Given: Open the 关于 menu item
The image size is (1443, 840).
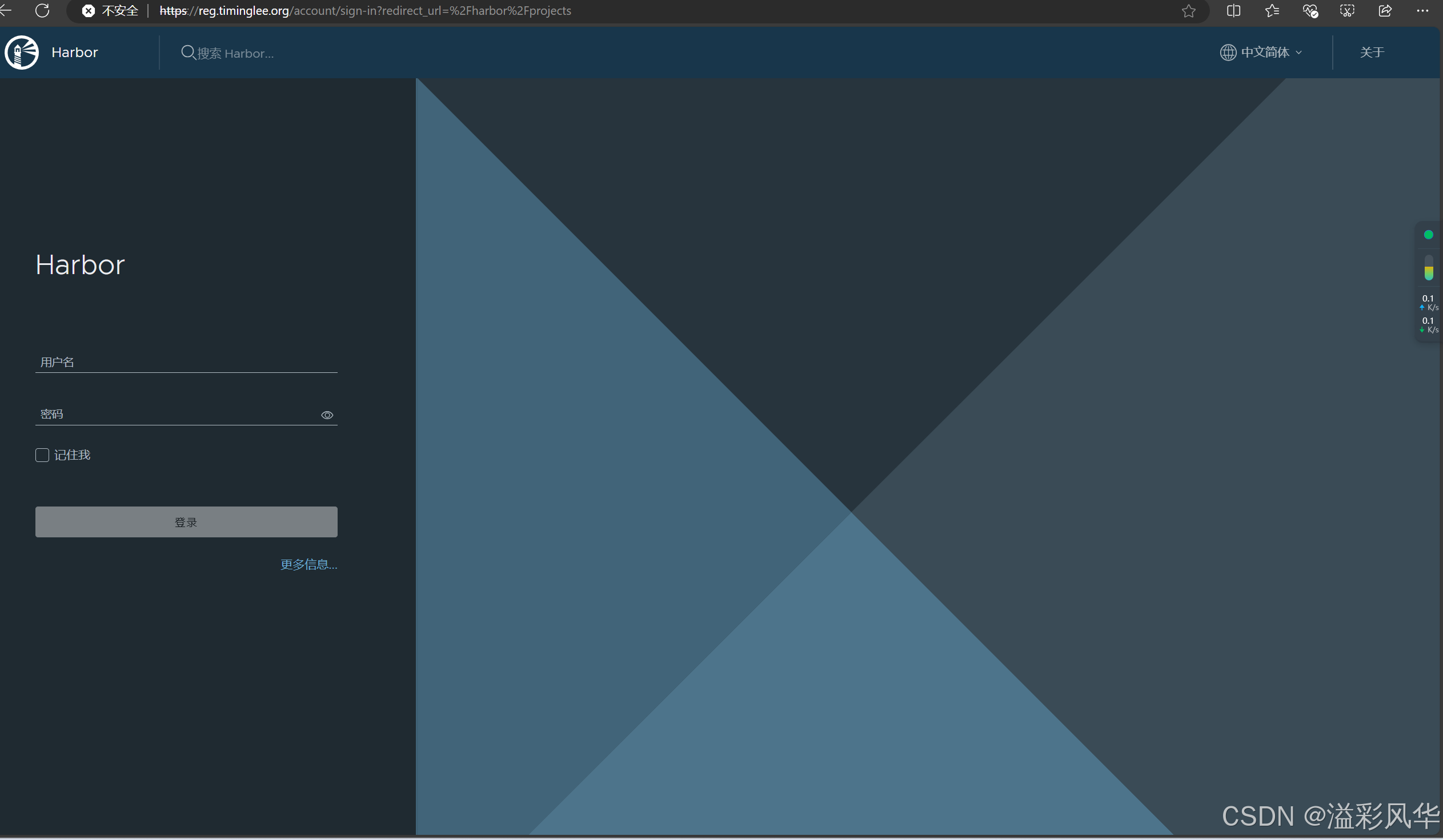Looking at the screenshot, I should click(x=1372, y=53).
